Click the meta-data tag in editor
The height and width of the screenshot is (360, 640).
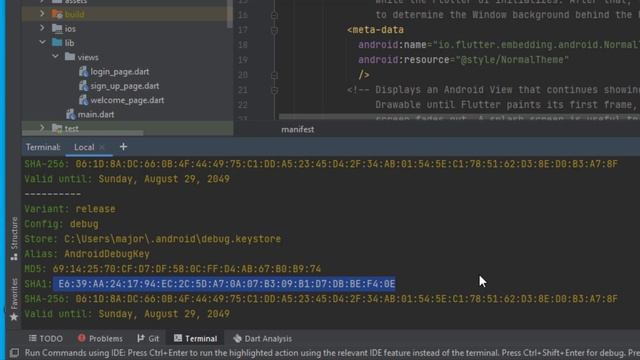376,30
